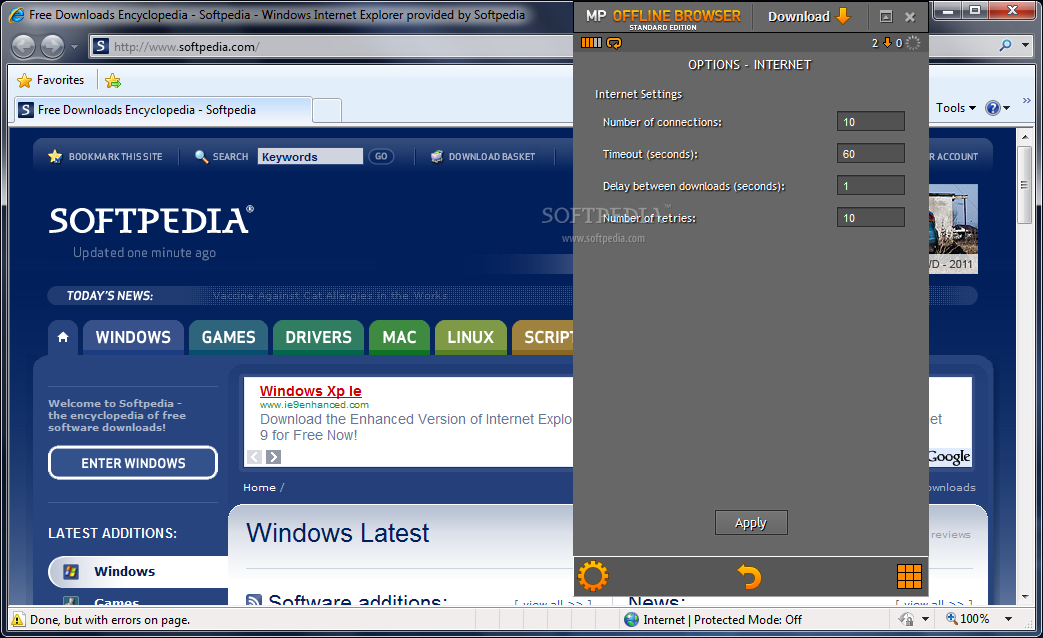Click the orange download count arrow

click(887, 43)
